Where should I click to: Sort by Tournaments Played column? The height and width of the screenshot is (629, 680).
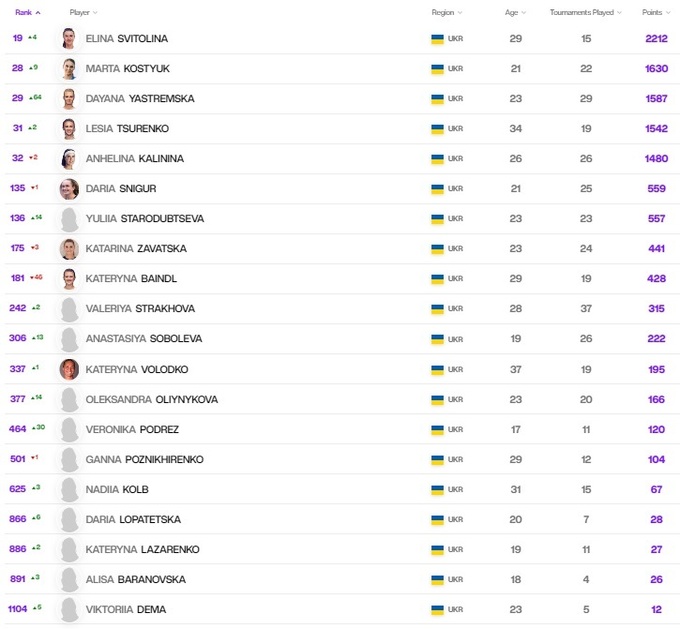tap(586, 12)
